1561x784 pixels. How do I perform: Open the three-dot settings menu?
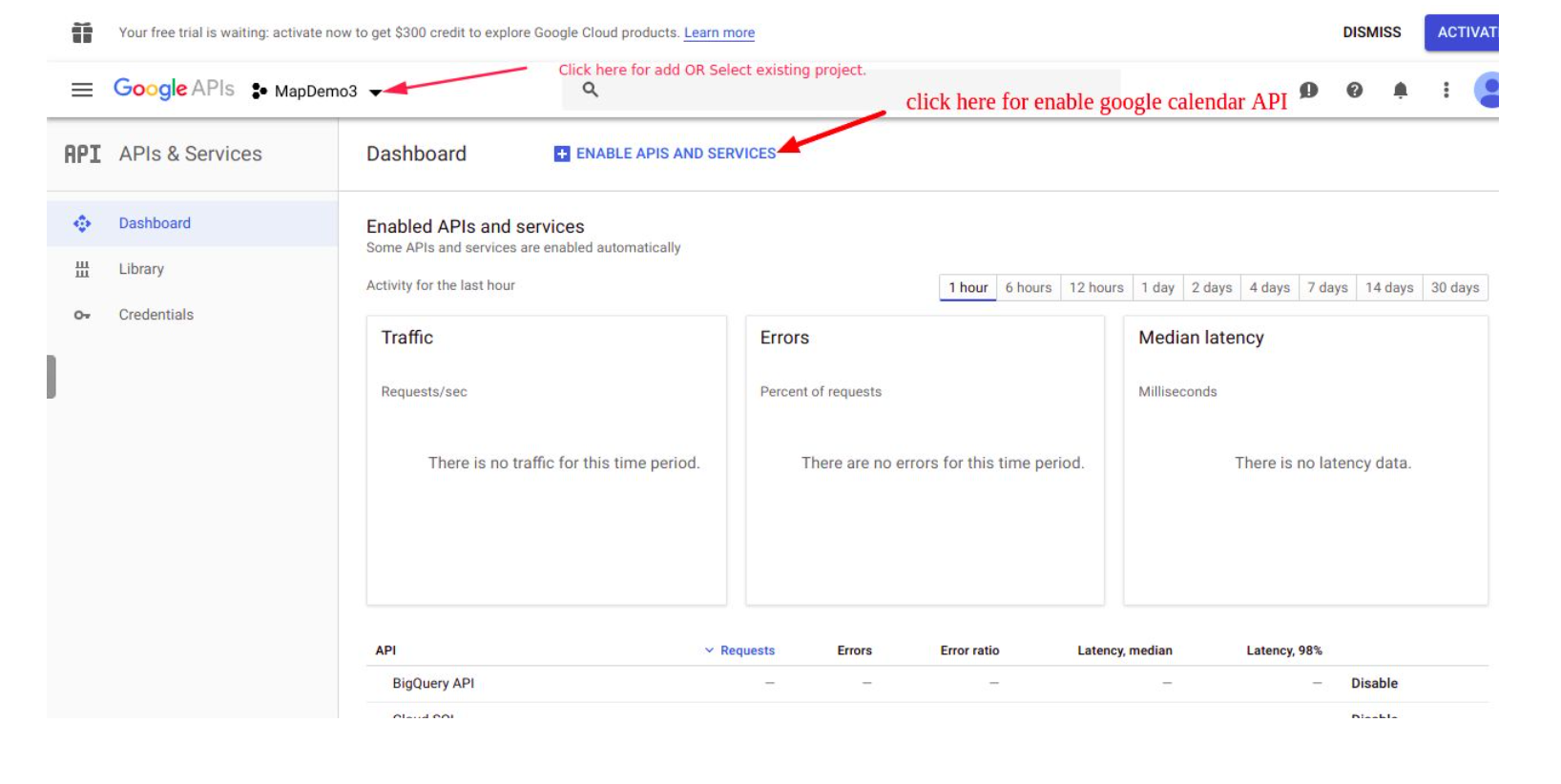point(1447,90)
